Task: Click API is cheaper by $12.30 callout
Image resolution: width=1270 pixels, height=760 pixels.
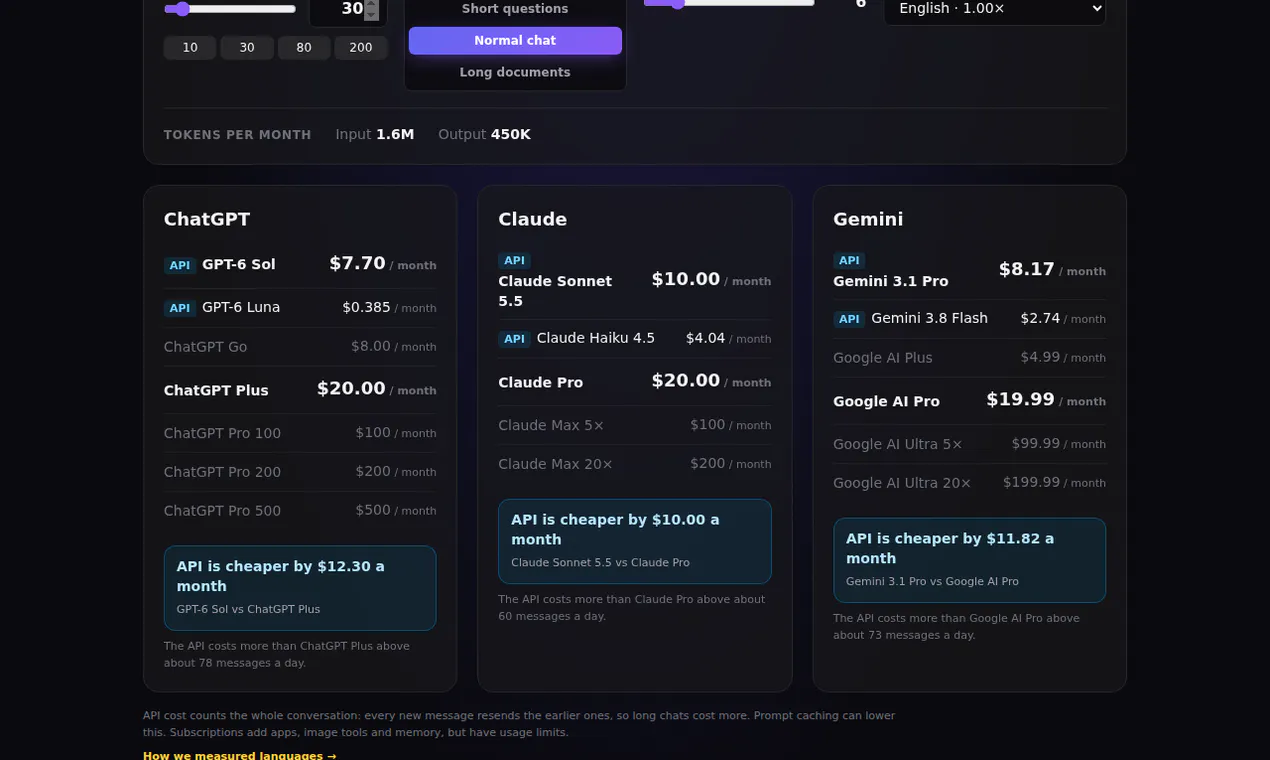Action: pos(300,588)
